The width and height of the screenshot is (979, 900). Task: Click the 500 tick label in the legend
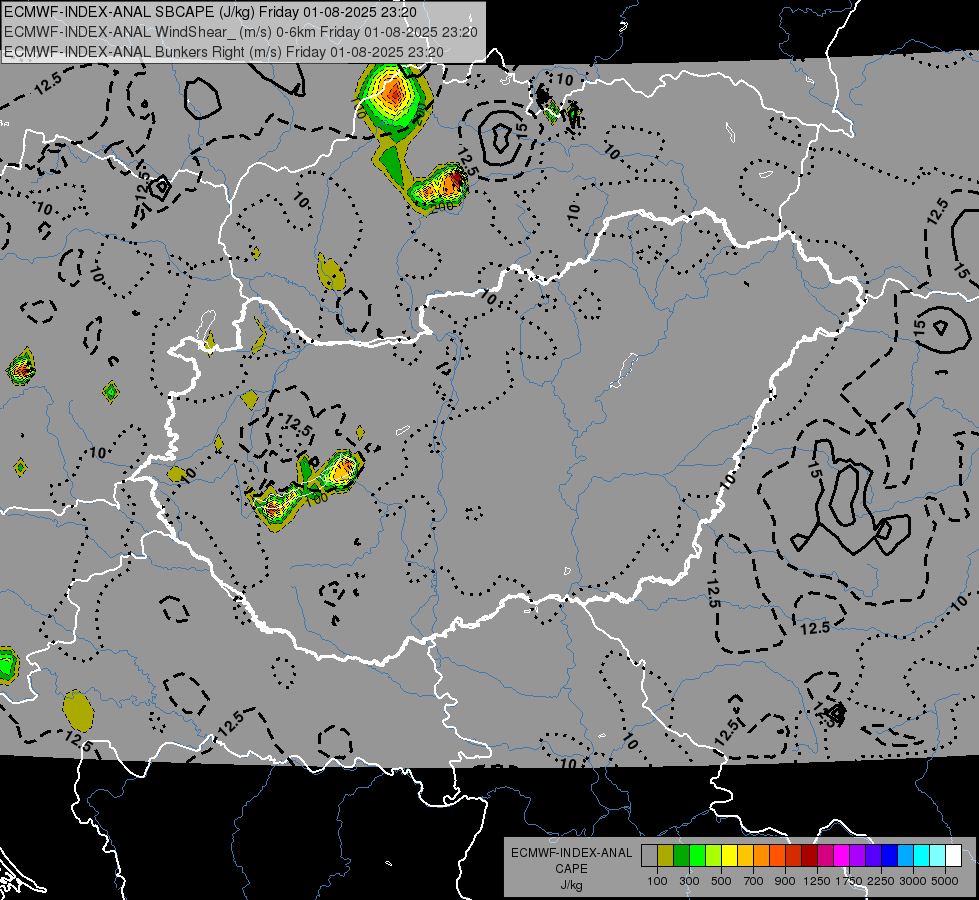click(721, 881)
